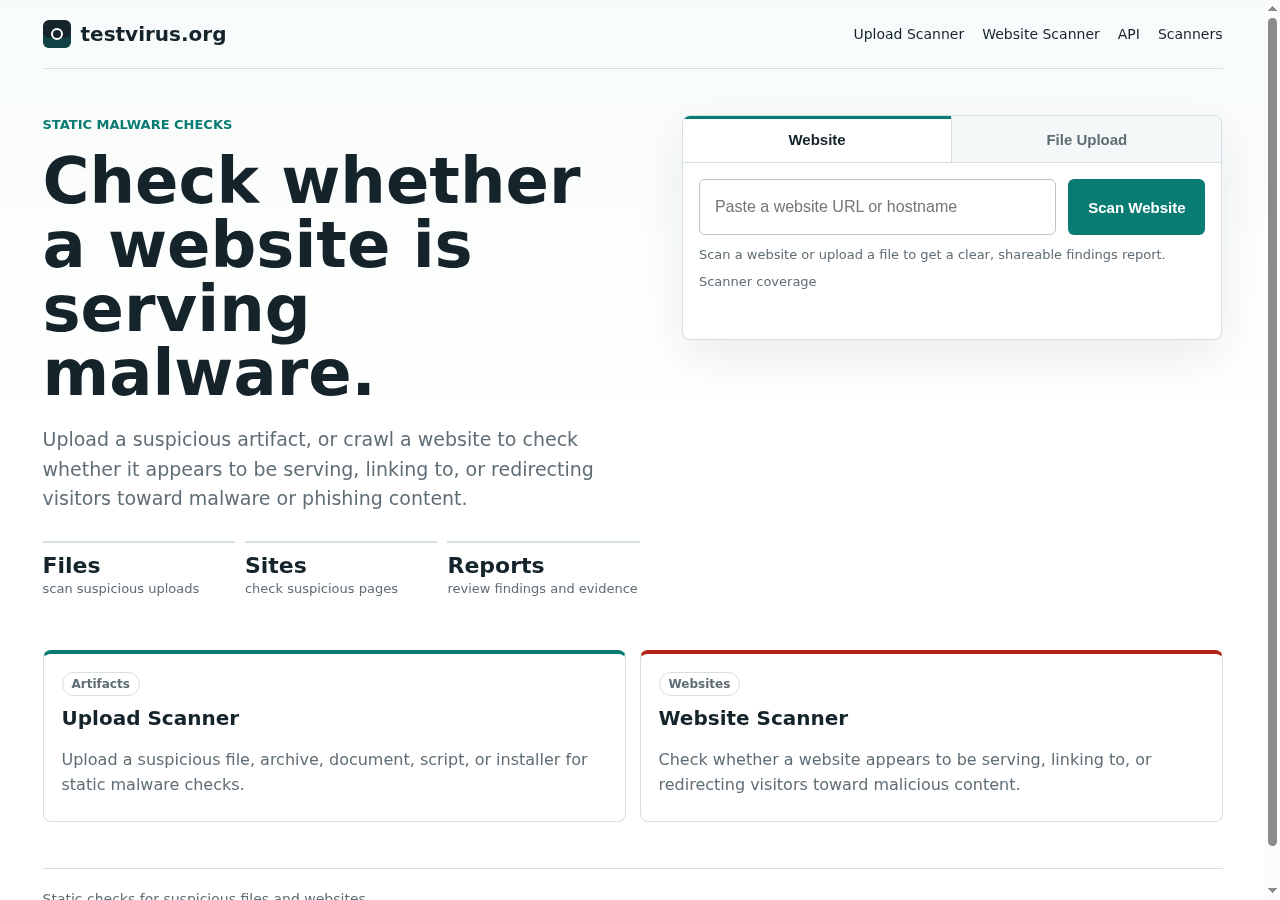This screenshot has width=1280, height=900.
Task: Click 'review findings and evidence' caption
Action: click(x=542, y=589)
